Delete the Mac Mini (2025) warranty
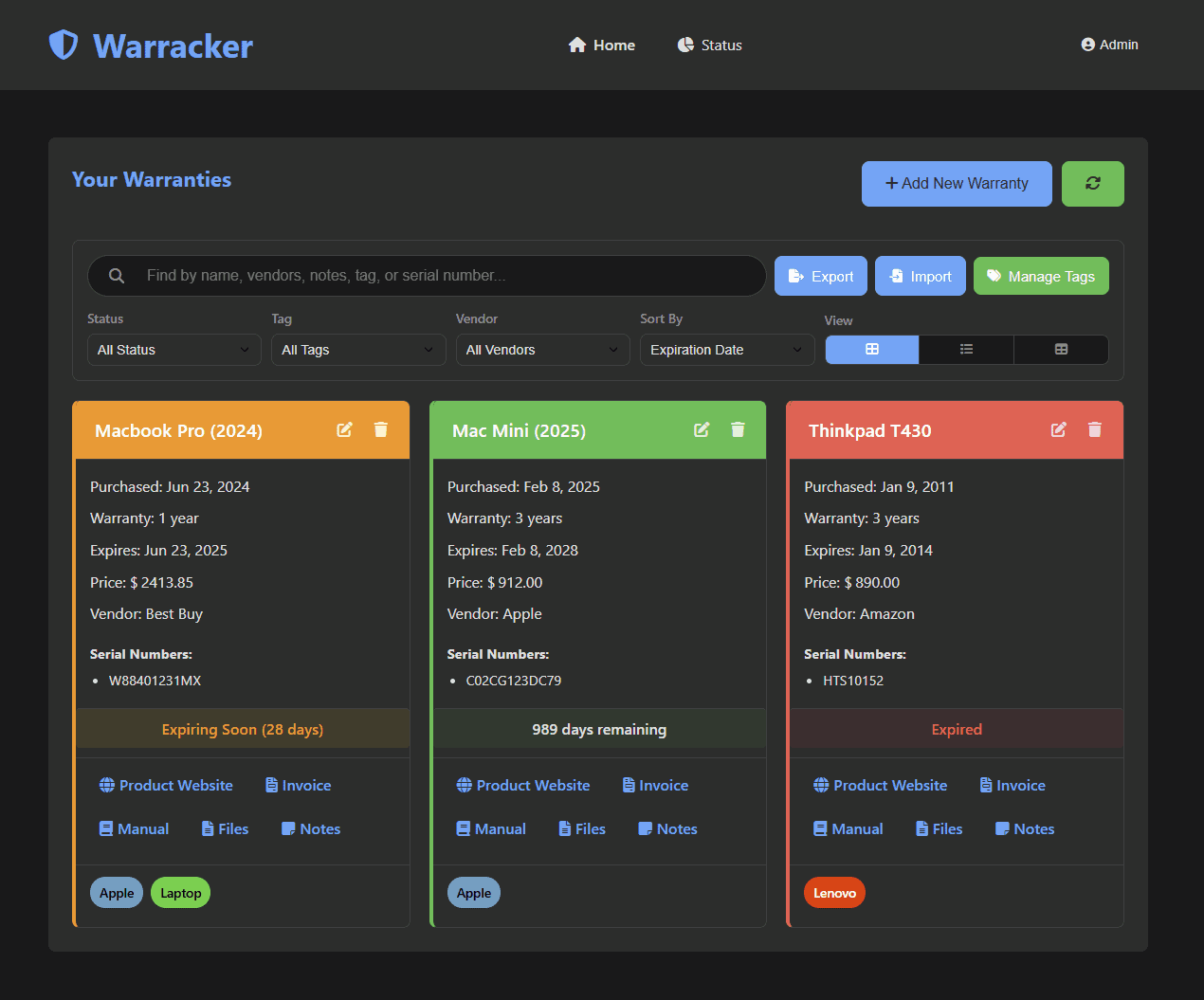 point(738,429)
